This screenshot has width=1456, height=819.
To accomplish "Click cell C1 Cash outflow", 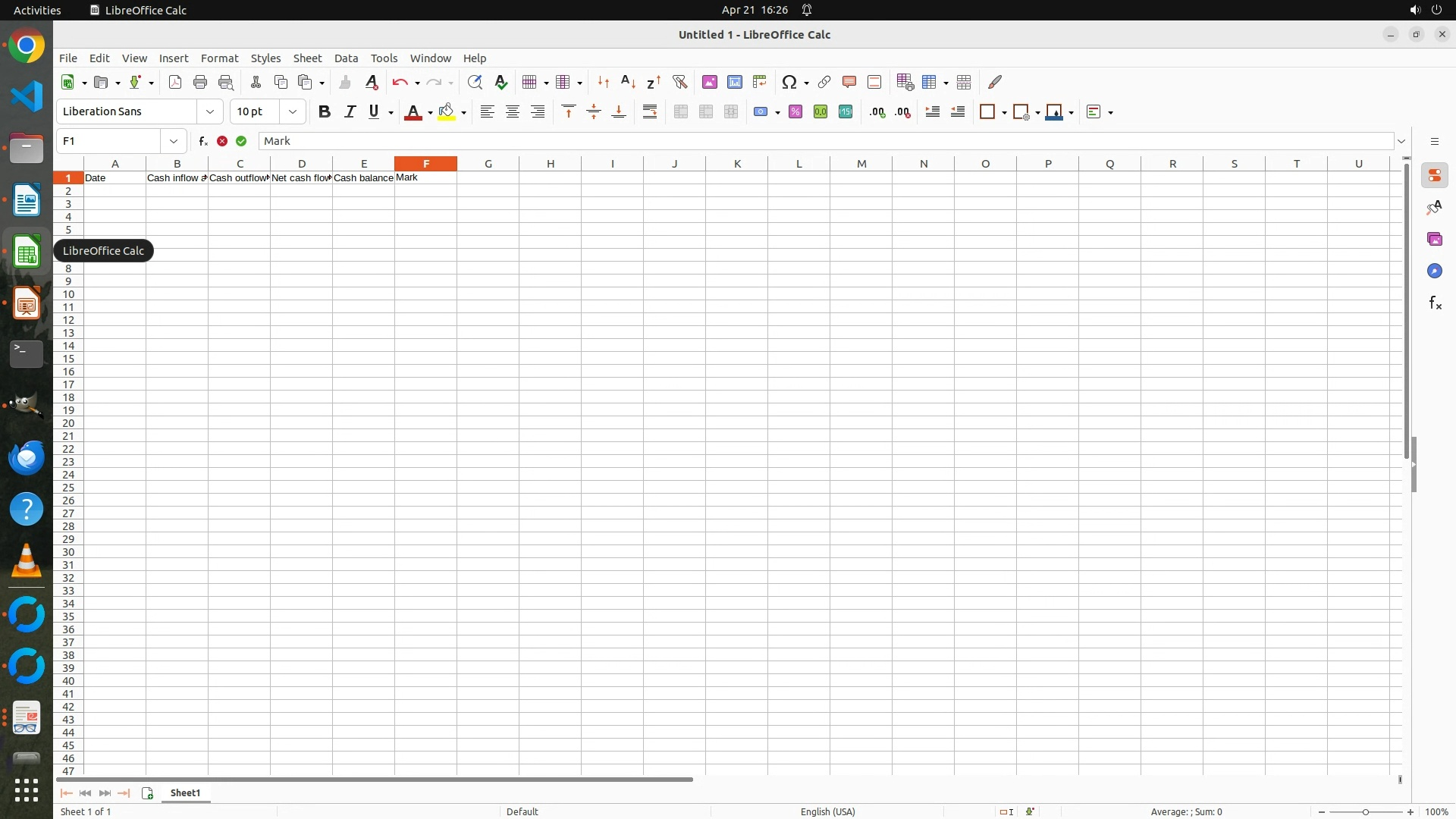I will click(x=239, y=178).
